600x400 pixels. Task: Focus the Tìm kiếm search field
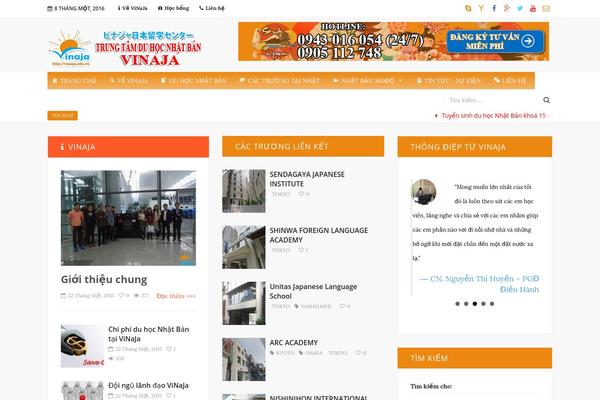coord(493,100)
